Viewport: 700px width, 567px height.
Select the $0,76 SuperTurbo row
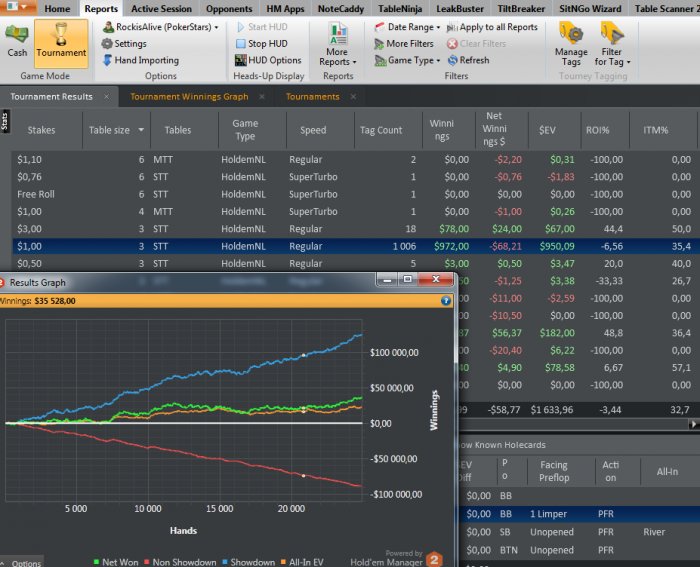click(x=356, y=177)
